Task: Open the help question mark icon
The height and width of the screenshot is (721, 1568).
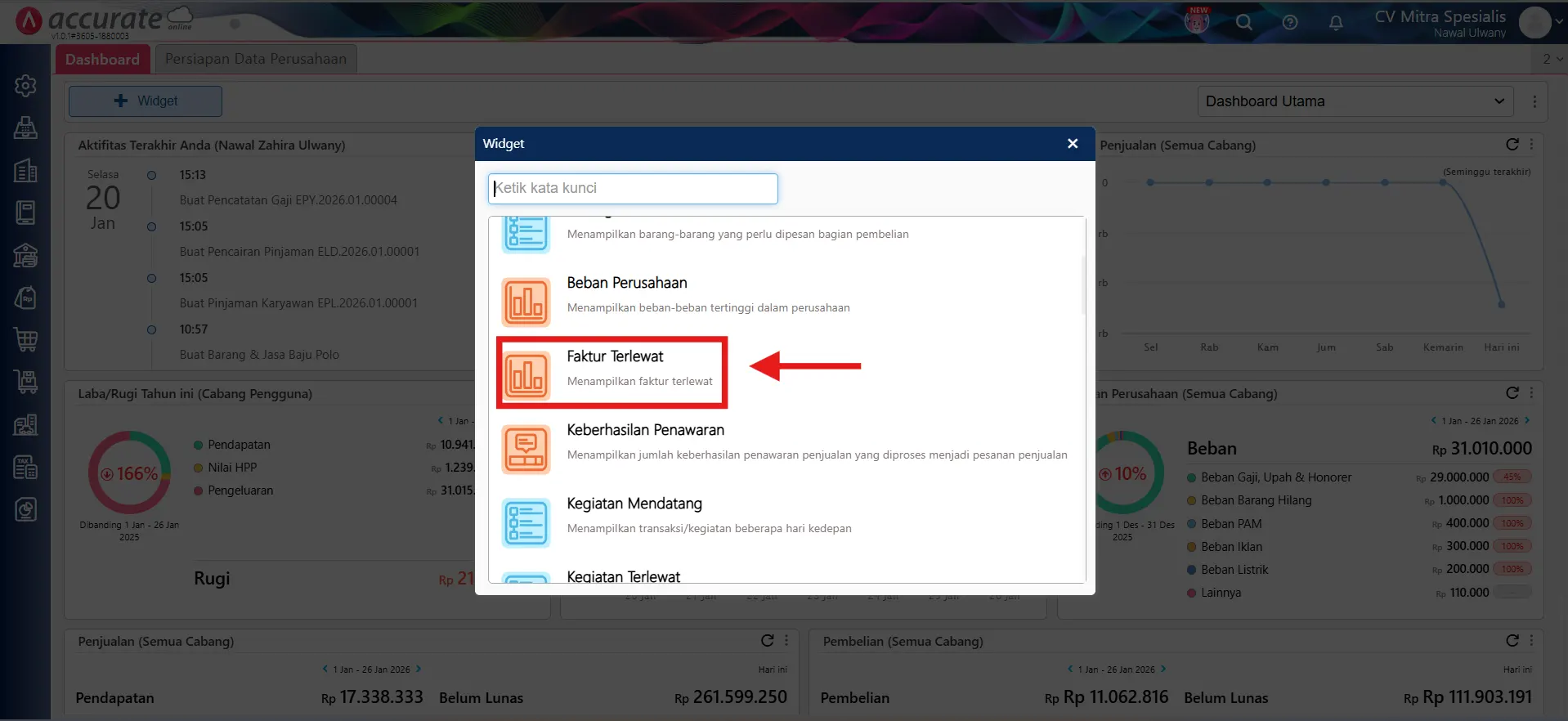Action: click(x=1290, y=23)
